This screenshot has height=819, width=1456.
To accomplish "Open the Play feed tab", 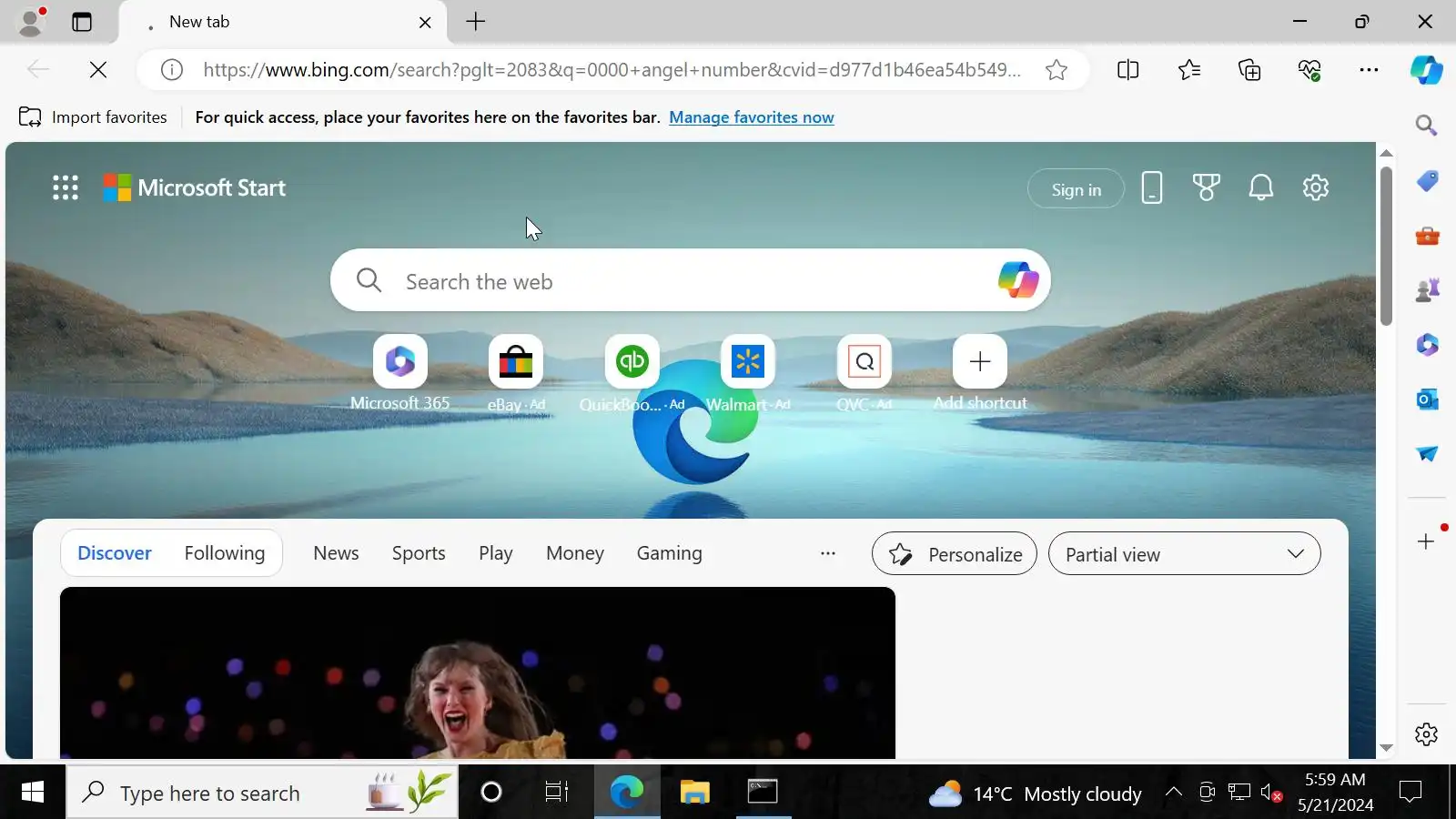I will click(496, 553).
